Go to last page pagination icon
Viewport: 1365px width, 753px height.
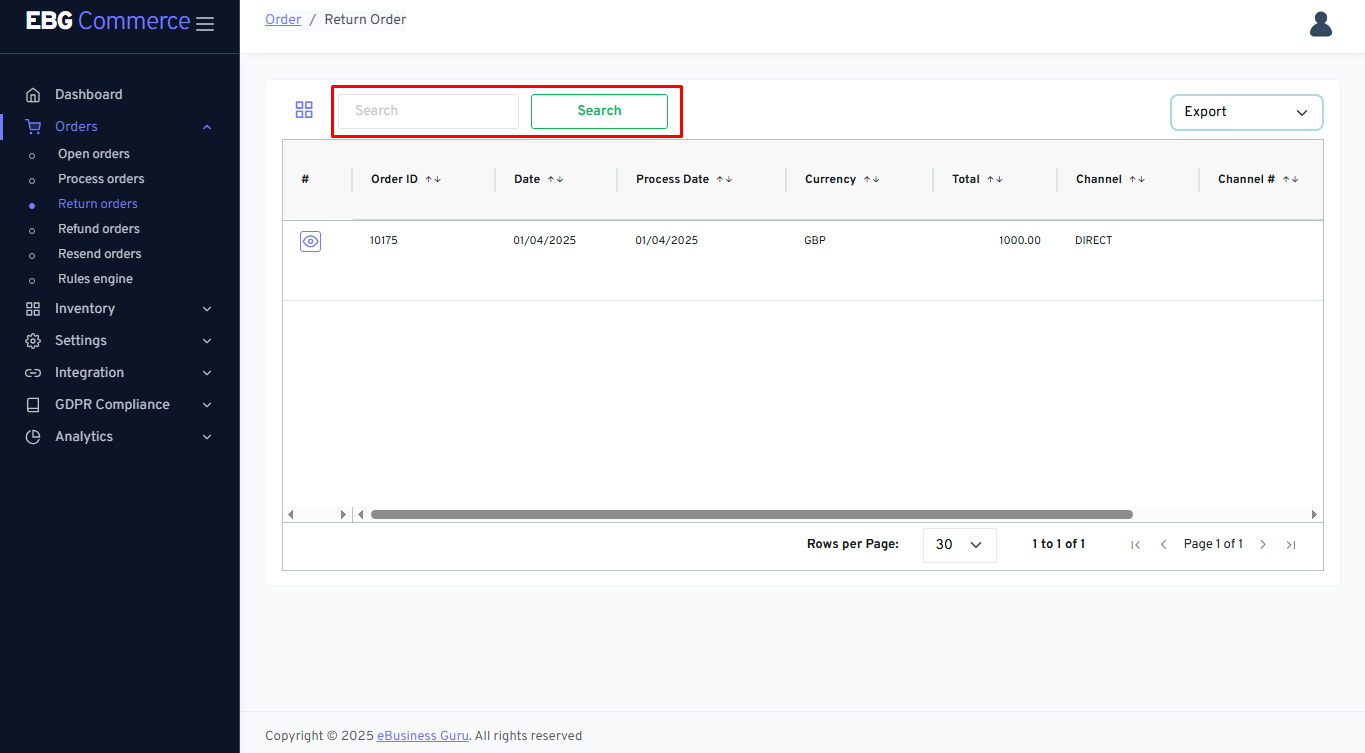1291,545
